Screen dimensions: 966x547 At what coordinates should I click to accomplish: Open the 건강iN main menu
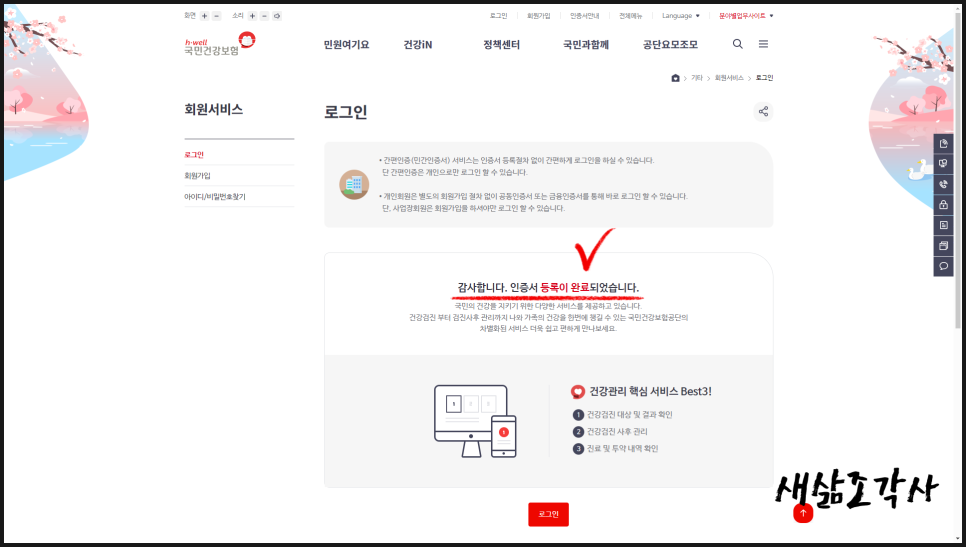pyautogui.click(x=418, y=44)
